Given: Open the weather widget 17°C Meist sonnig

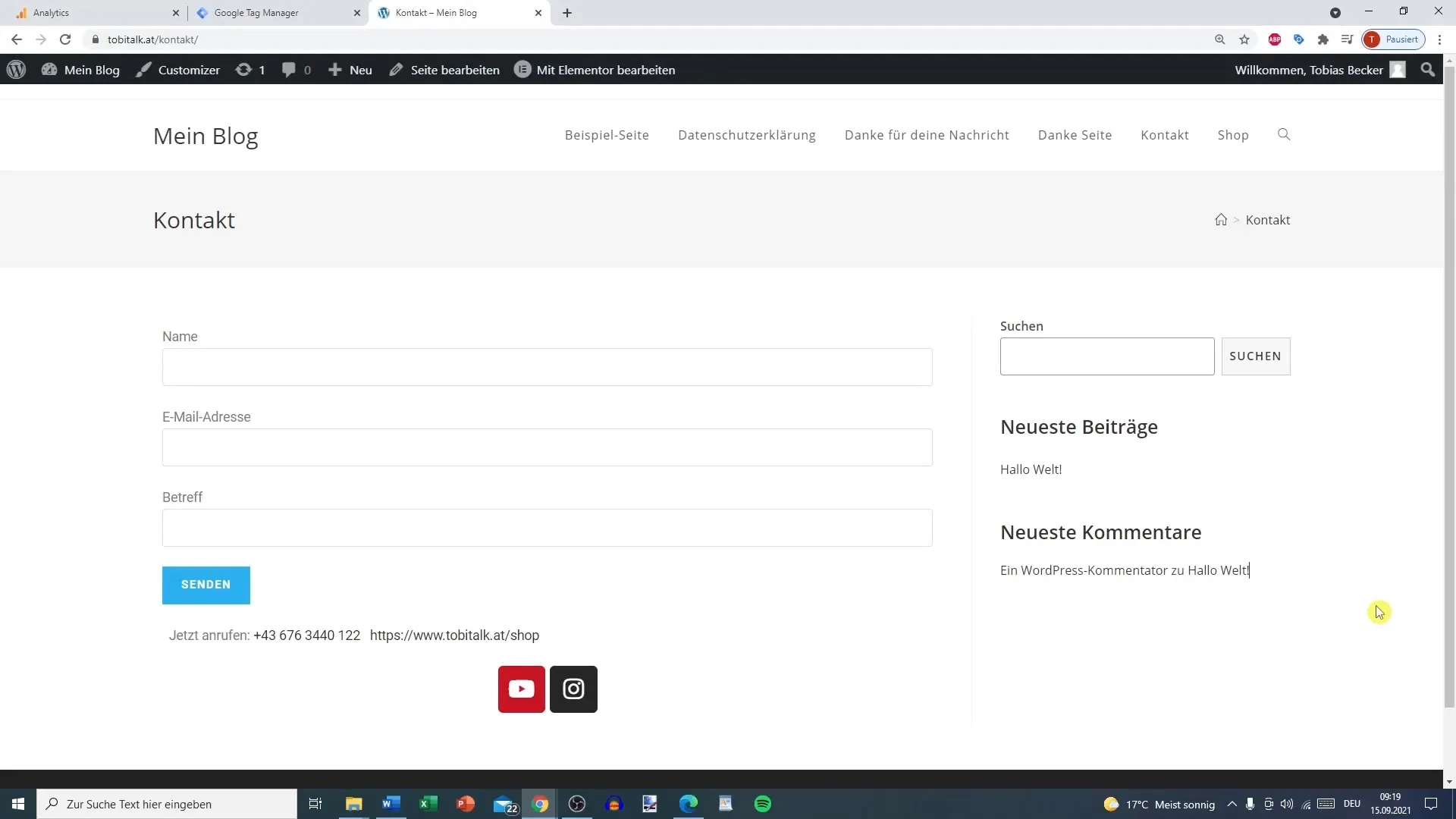Looking at the screenshot, I should [x=1159, y=804].
